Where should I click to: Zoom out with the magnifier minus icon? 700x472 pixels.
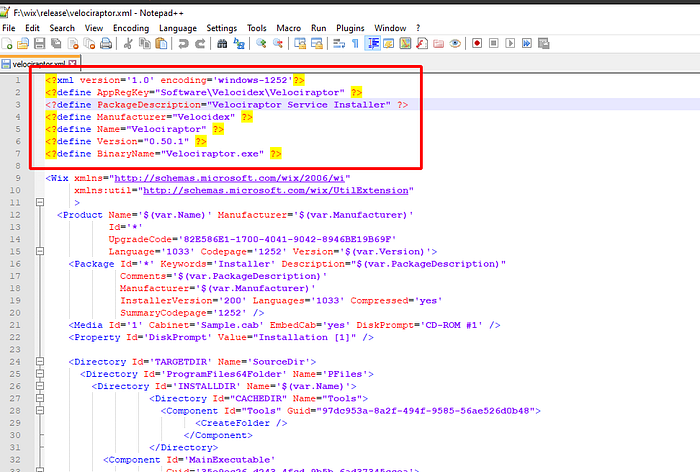tap(278, 44)
